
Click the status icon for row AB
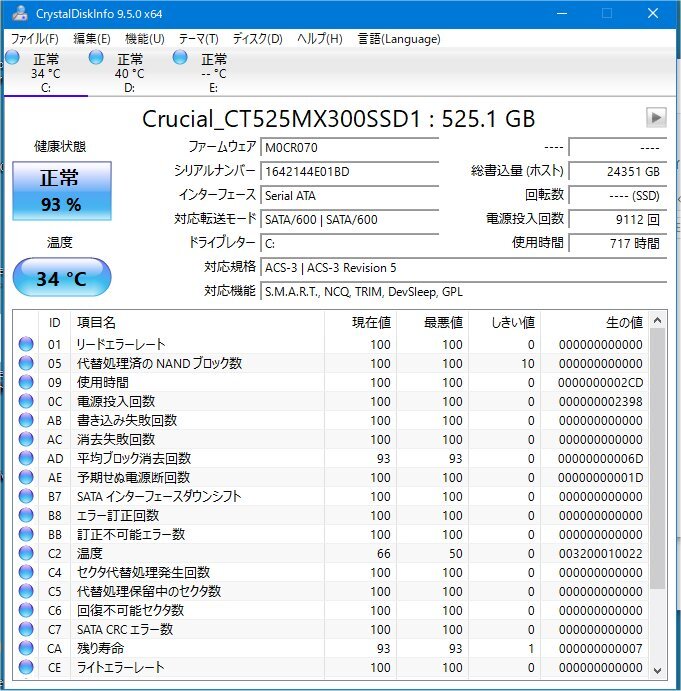tap(26, 420)
